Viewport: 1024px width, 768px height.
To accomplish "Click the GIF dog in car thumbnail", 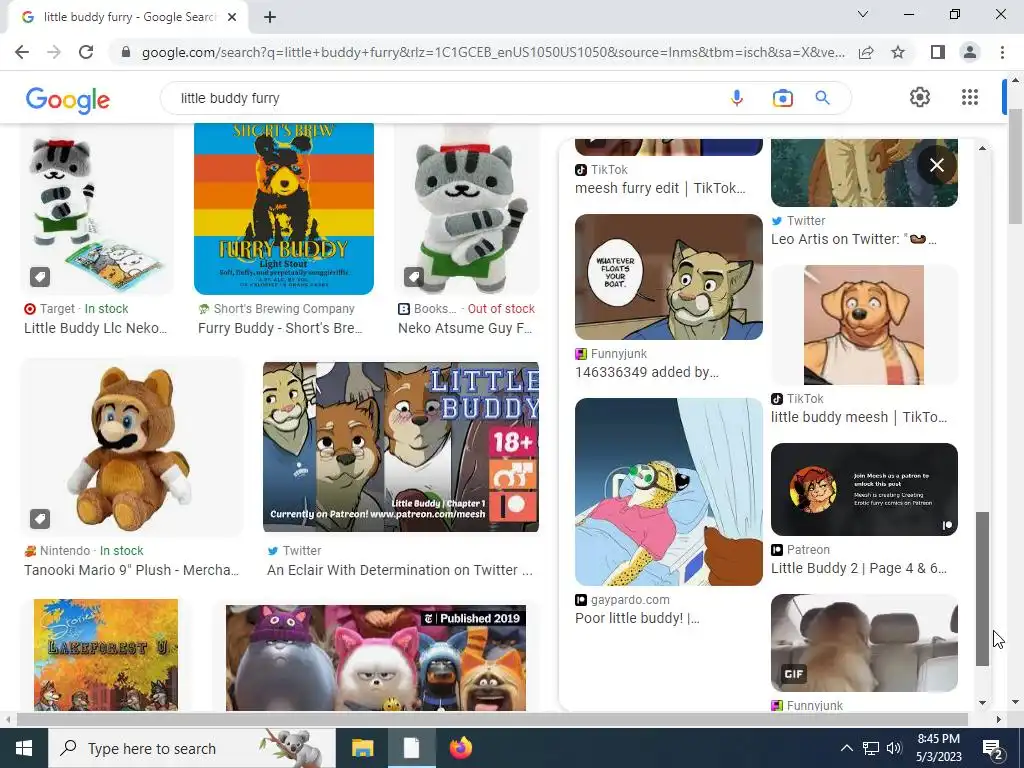I will click(x=864, y=643).
